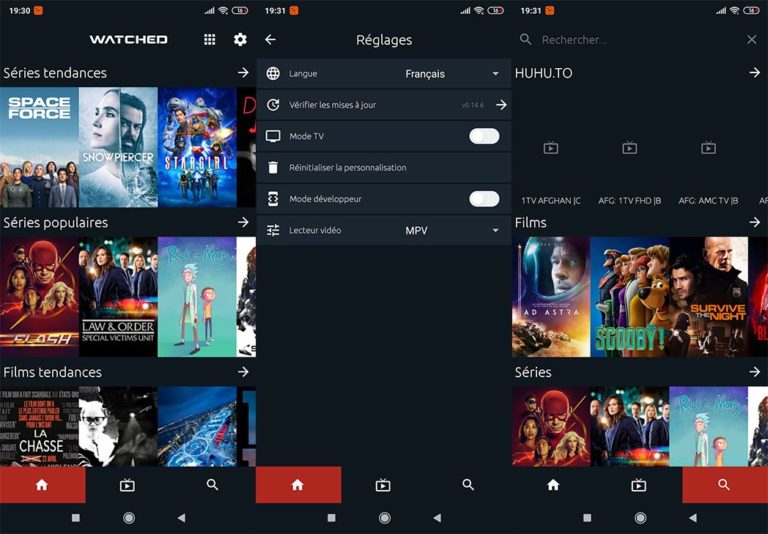Select the highlighted home tab on first screen
The image size is (768, 534).
click(x=43, y=485)
